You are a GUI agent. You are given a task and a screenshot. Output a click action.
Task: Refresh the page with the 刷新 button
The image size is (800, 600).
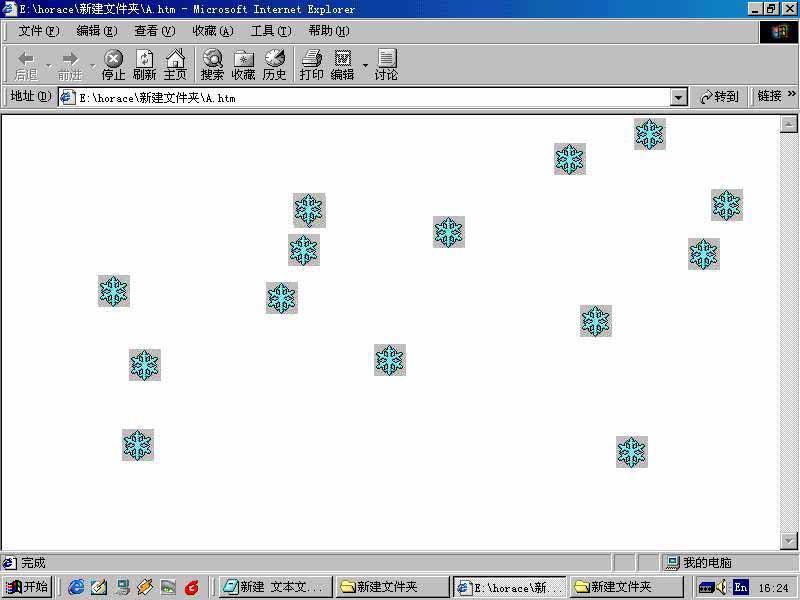pyautogui.click(x=145, y=65)
